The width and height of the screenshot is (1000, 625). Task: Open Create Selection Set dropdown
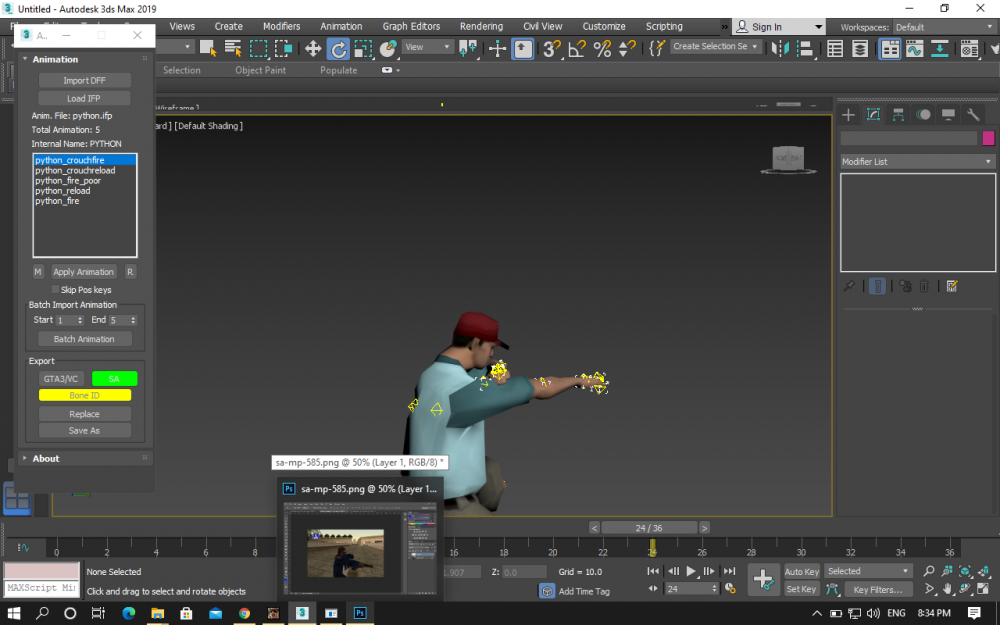coord(716,47)
